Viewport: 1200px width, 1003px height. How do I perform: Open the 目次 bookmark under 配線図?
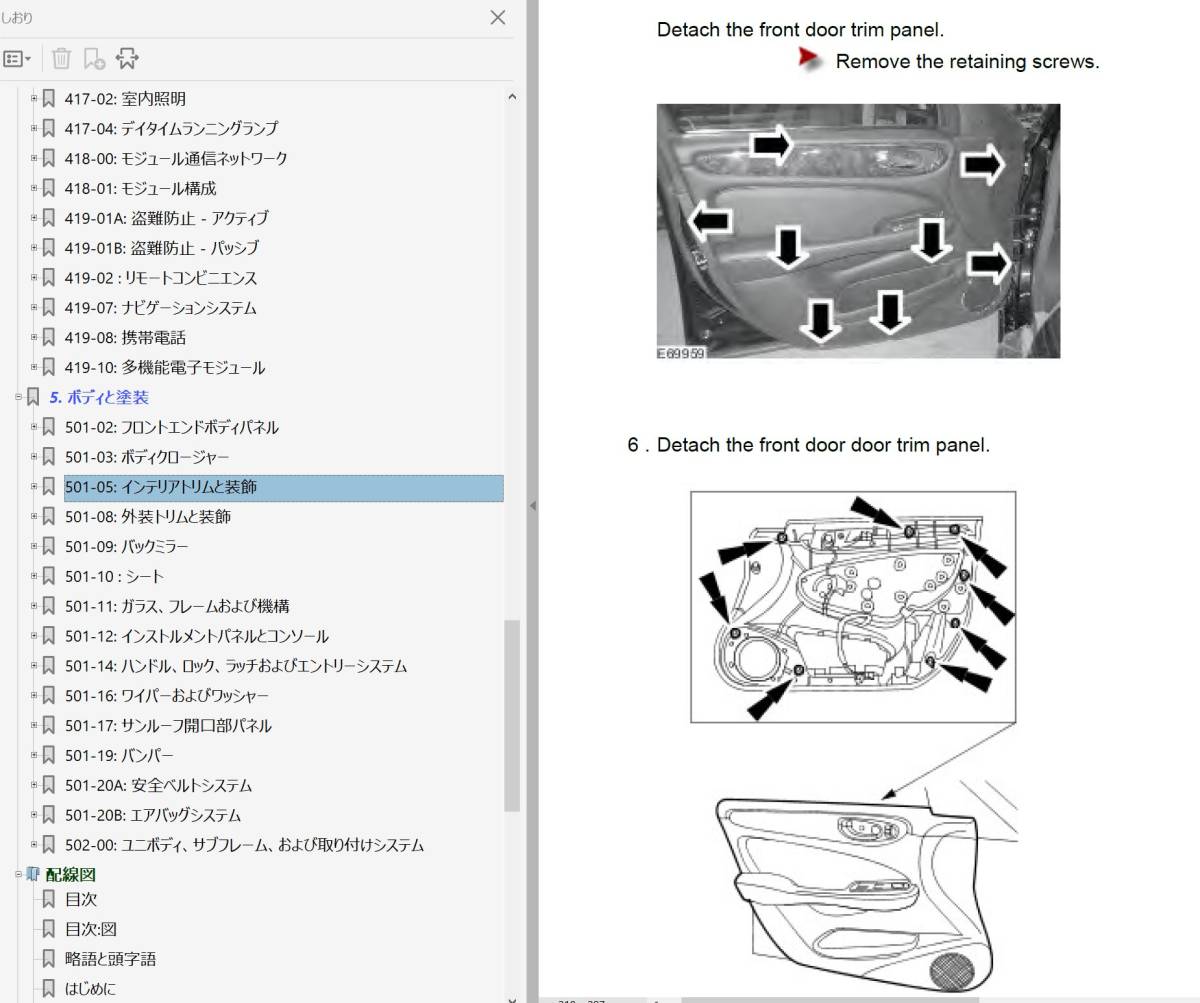pyautogui.click(x=81, y=899)
